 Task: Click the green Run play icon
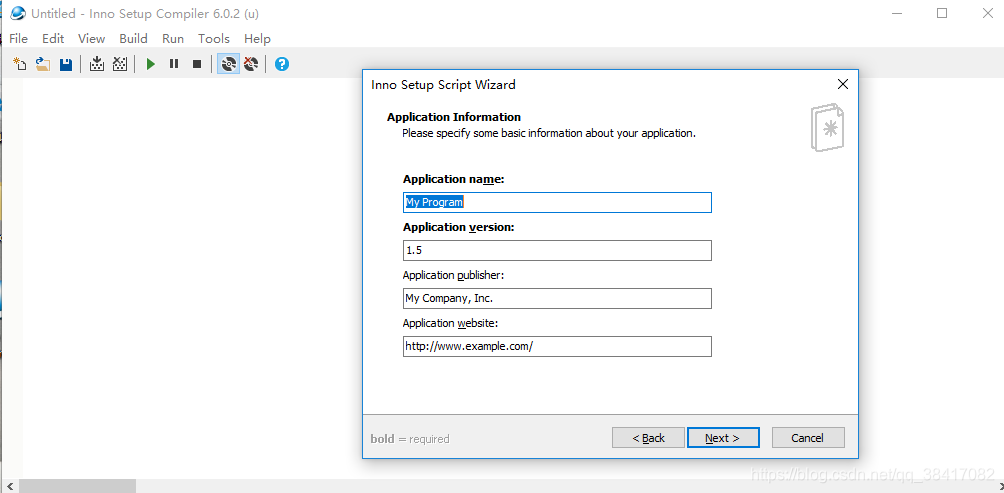pos(150,64)
